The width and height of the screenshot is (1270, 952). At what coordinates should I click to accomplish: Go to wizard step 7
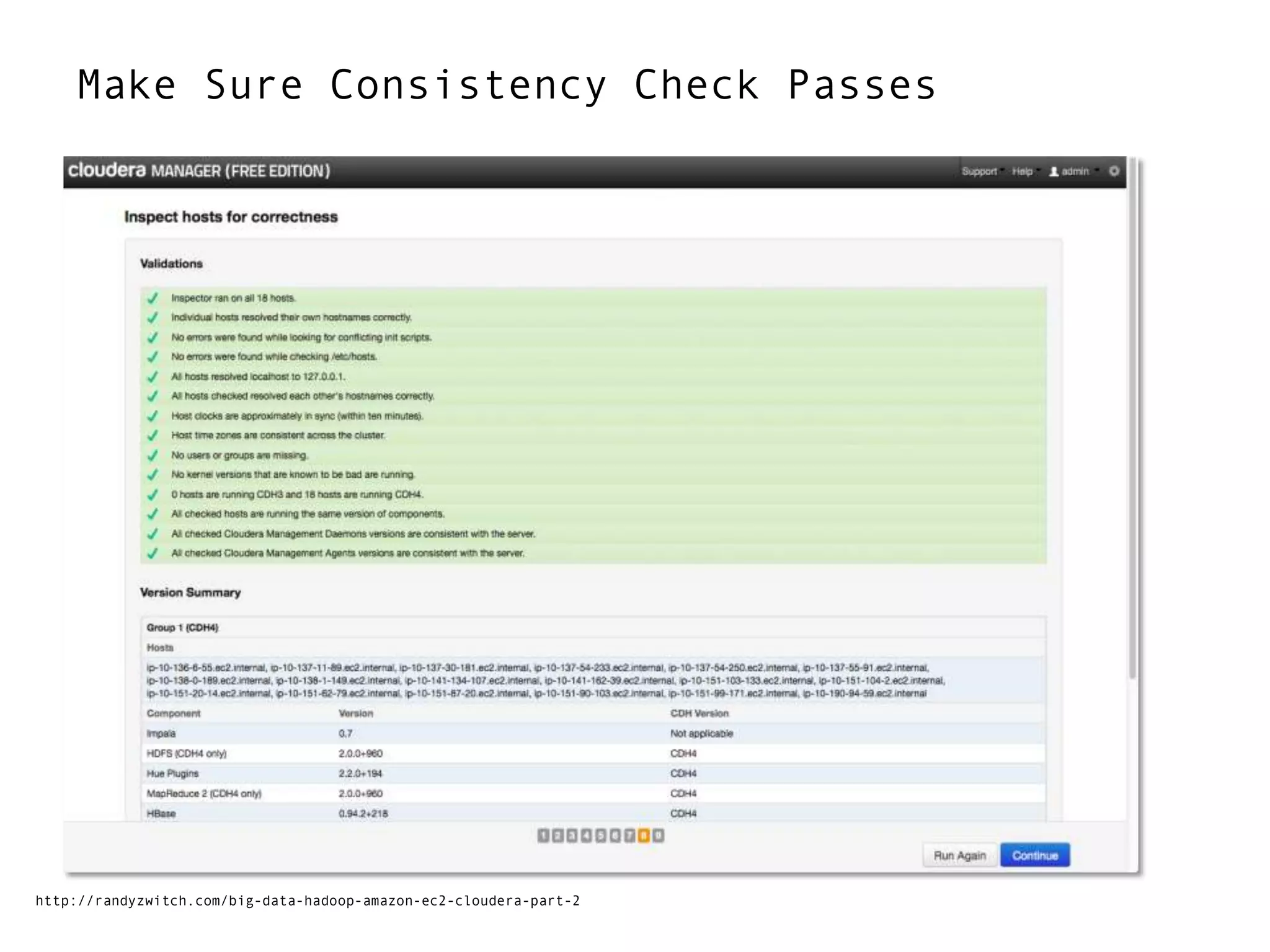tap(629, 835)
